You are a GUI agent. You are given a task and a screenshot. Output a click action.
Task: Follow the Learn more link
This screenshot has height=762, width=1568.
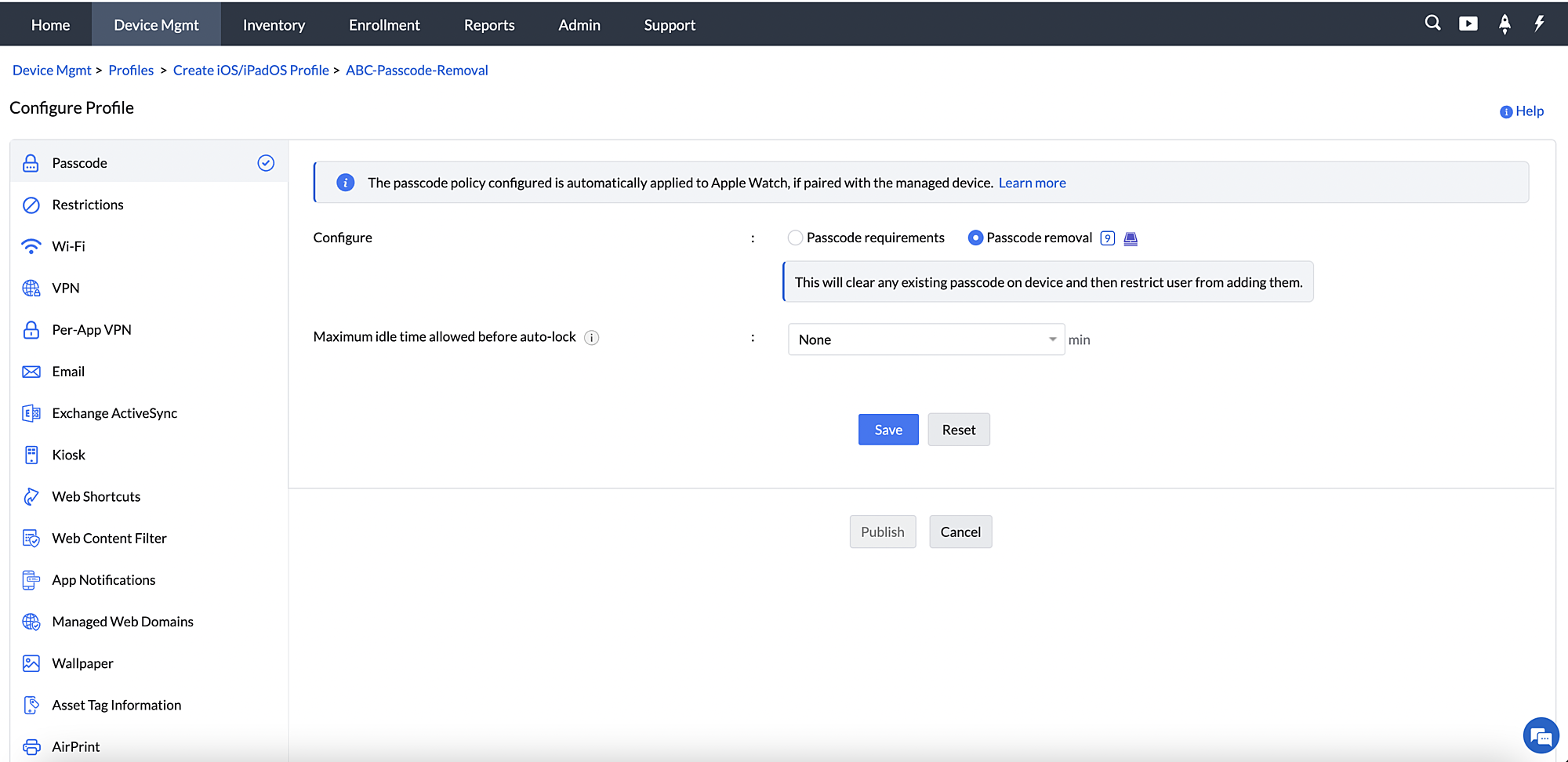[x=1032, y=183]
